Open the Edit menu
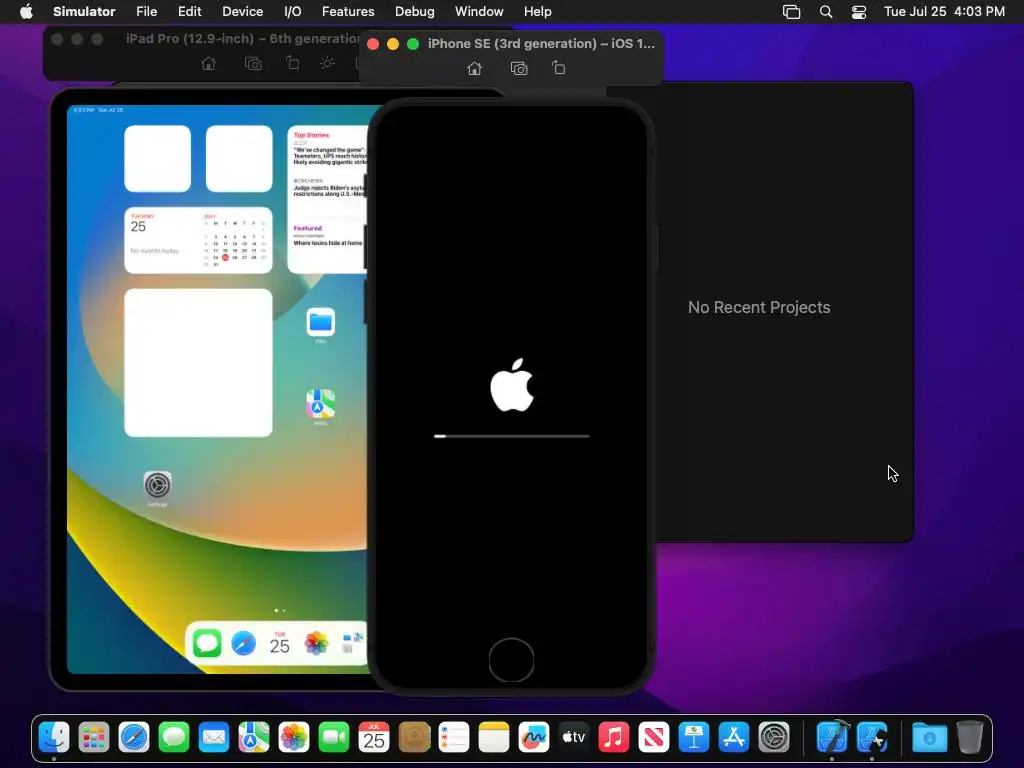The width and height of the screenshot is (1024, 768). point(189,11)
